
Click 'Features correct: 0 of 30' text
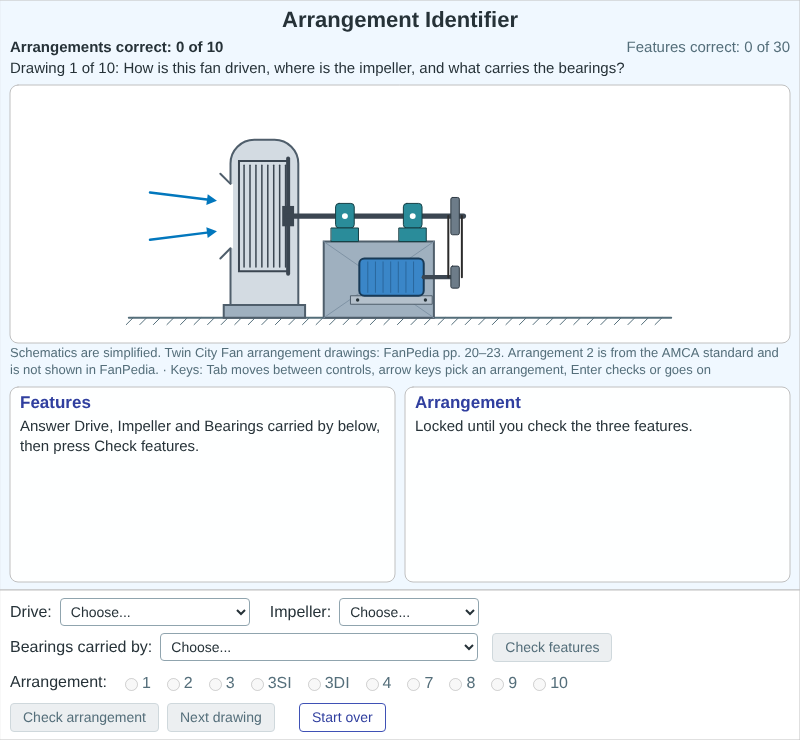click(708, 47)
